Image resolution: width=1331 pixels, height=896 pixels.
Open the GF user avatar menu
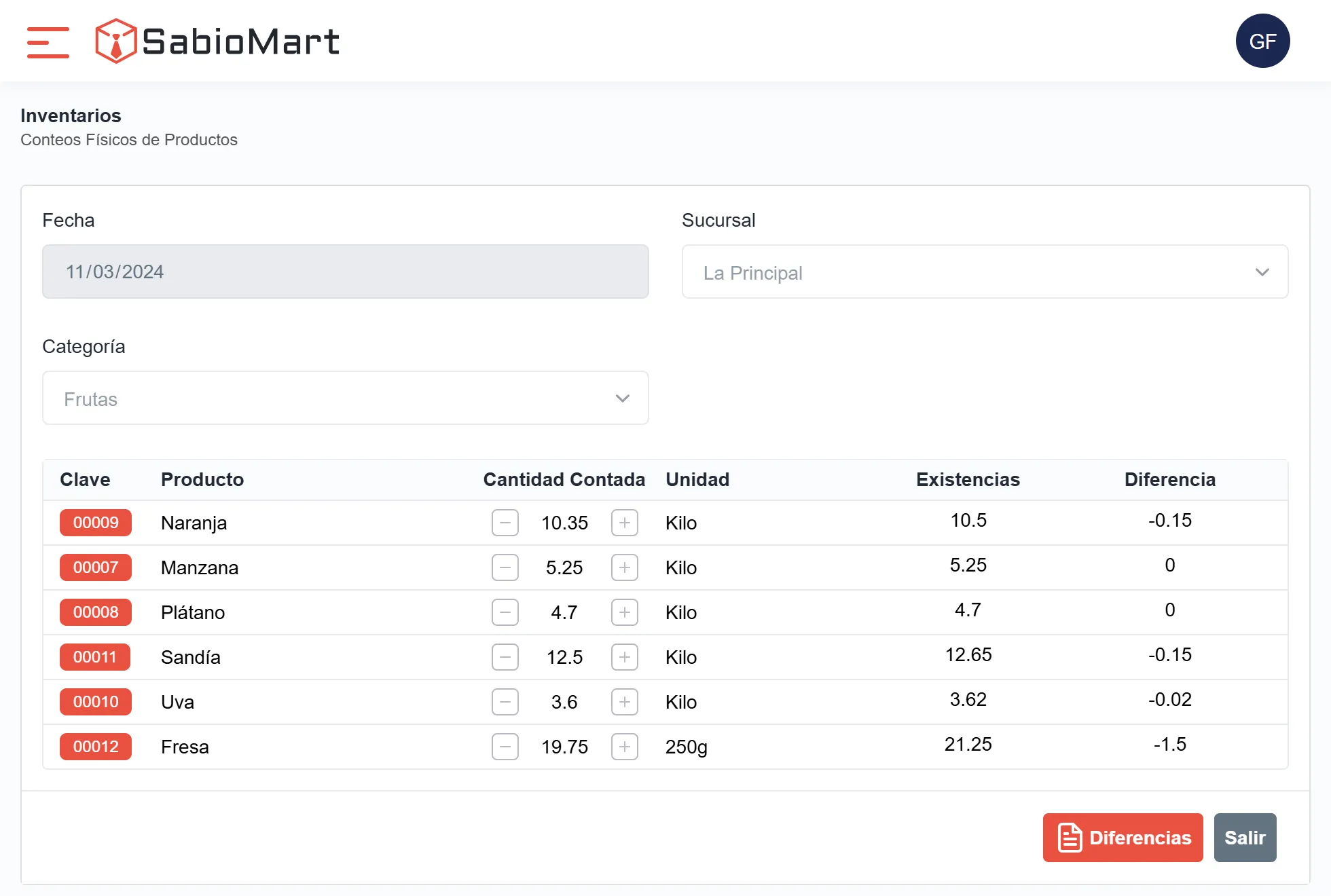pos(1262,41)
